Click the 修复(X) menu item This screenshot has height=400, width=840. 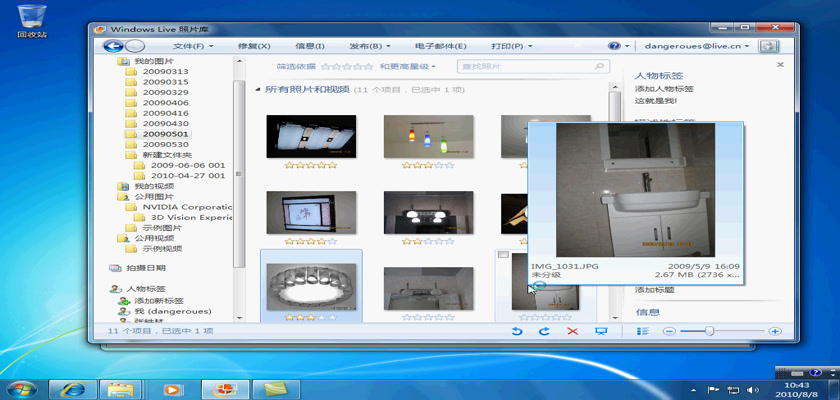pos(253,46)
